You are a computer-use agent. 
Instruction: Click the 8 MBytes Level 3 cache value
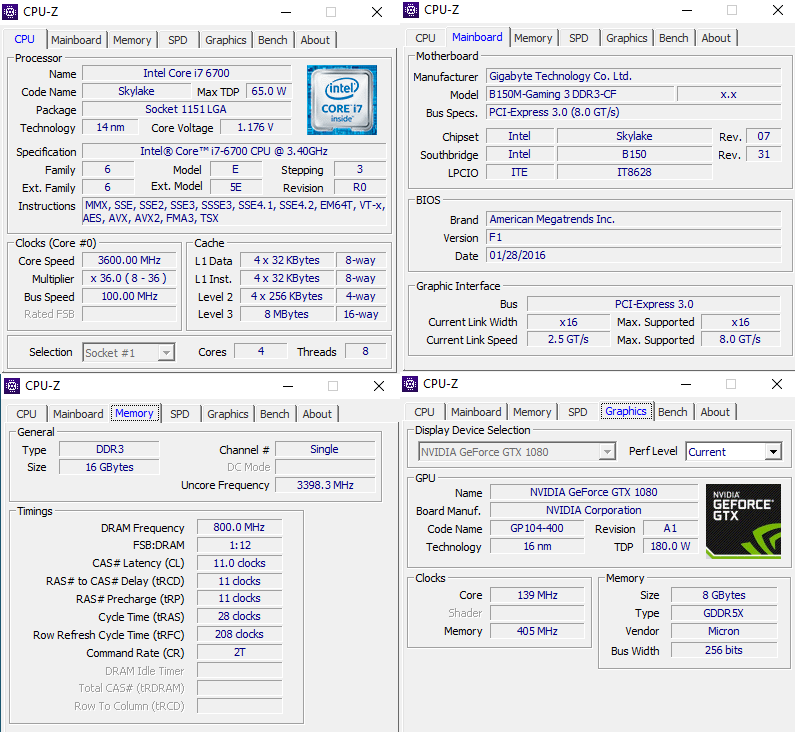click(x=286, y=314)
